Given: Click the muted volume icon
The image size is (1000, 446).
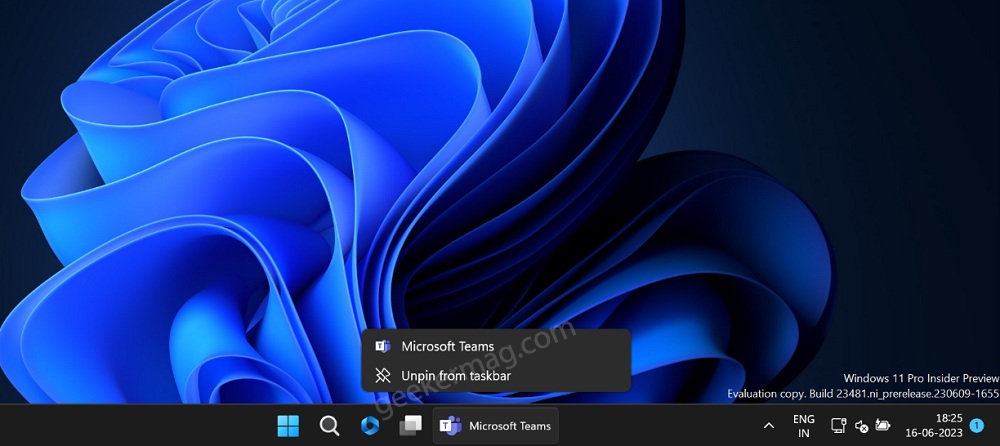Looking at the screenshot, I should (861, 426).
